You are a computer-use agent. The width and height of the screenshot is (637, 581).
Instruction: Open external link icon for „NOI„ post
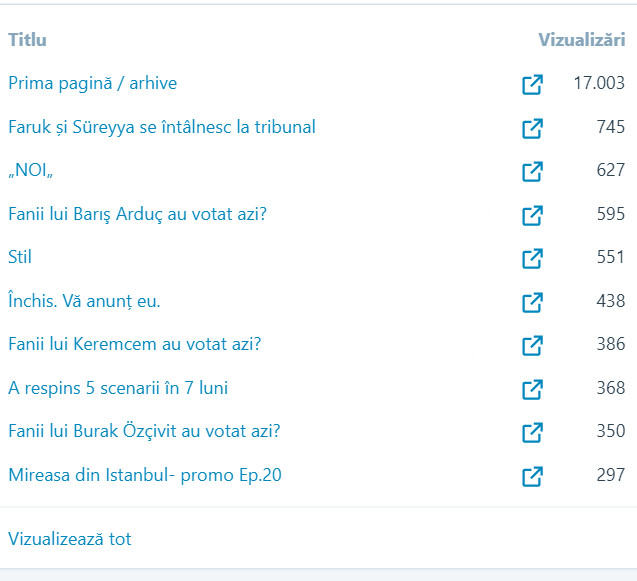click(x=533, y=171)
